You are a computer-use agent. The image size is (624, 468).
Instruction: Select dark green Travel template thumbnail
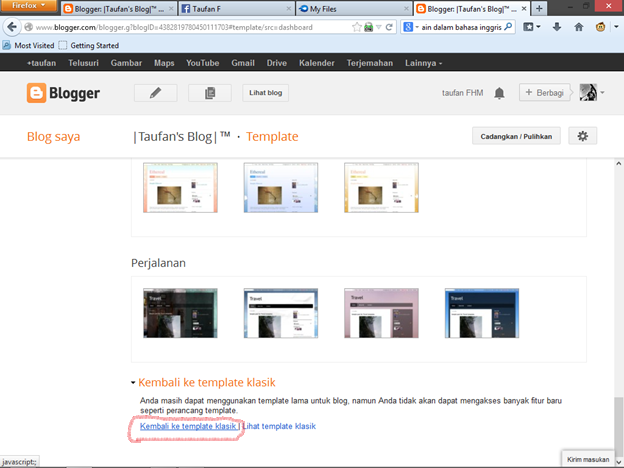[x=180, y=313]
